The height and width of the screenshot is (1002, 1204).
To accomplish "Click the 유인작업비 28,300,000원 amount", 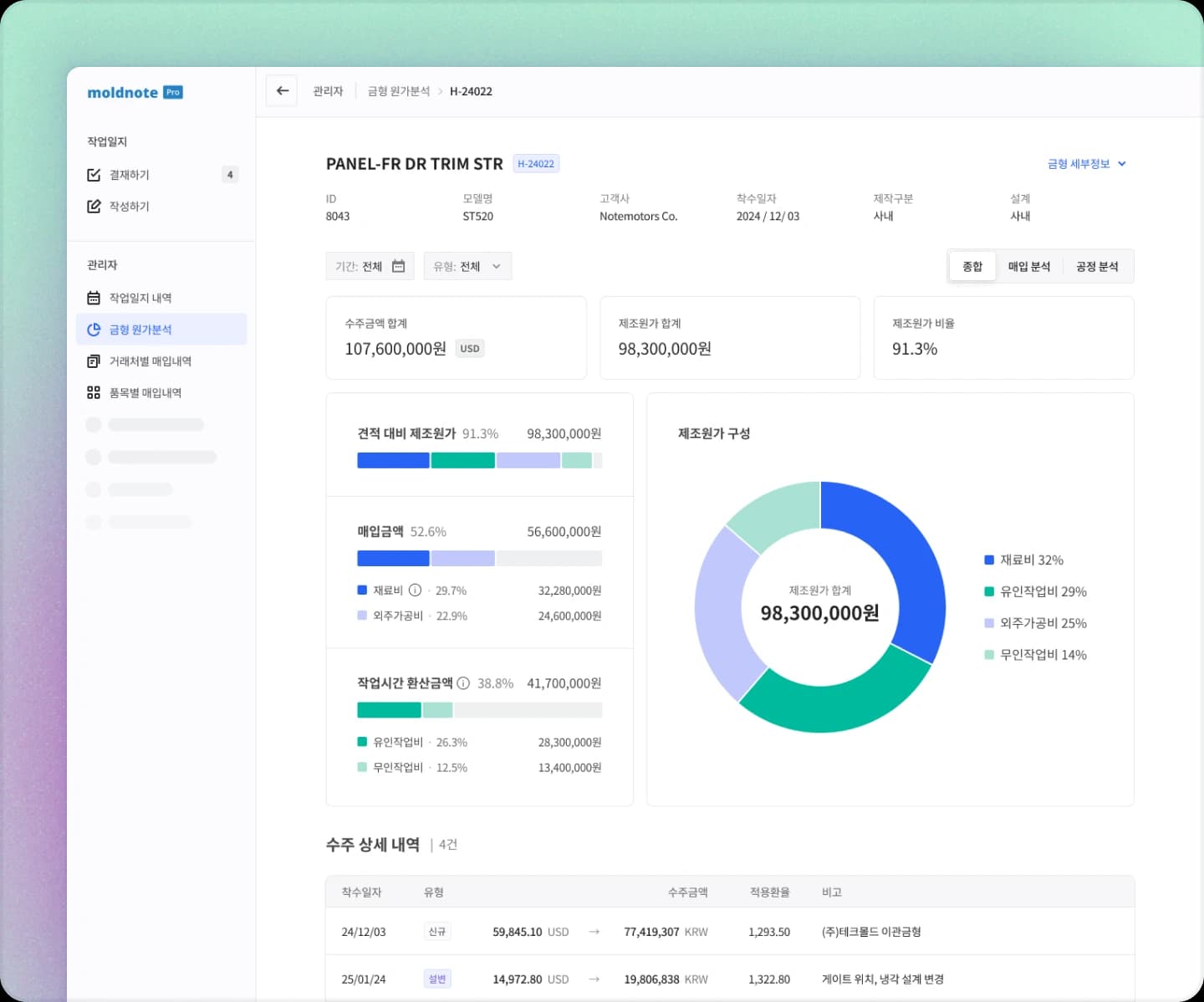I will pyautogui.click(x=569, y=742).
